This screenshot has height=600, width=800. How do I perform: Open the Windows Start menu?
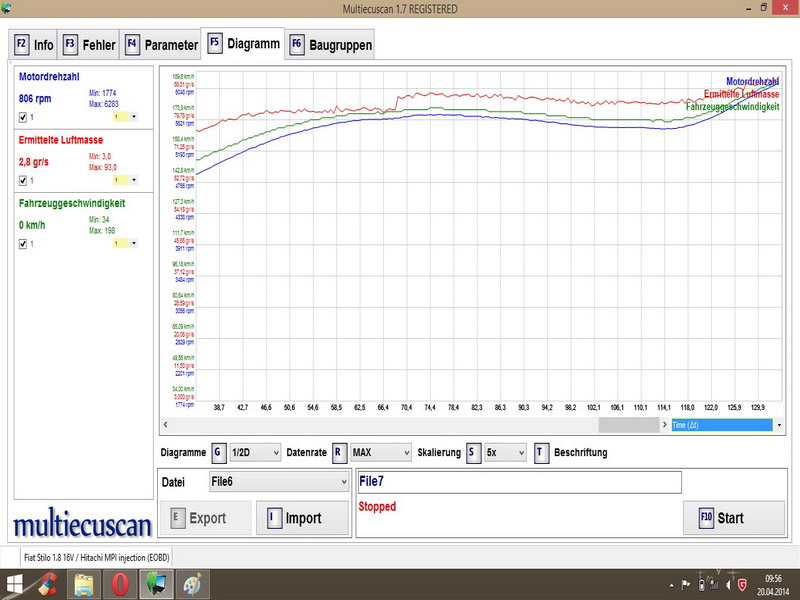[15, 584]
